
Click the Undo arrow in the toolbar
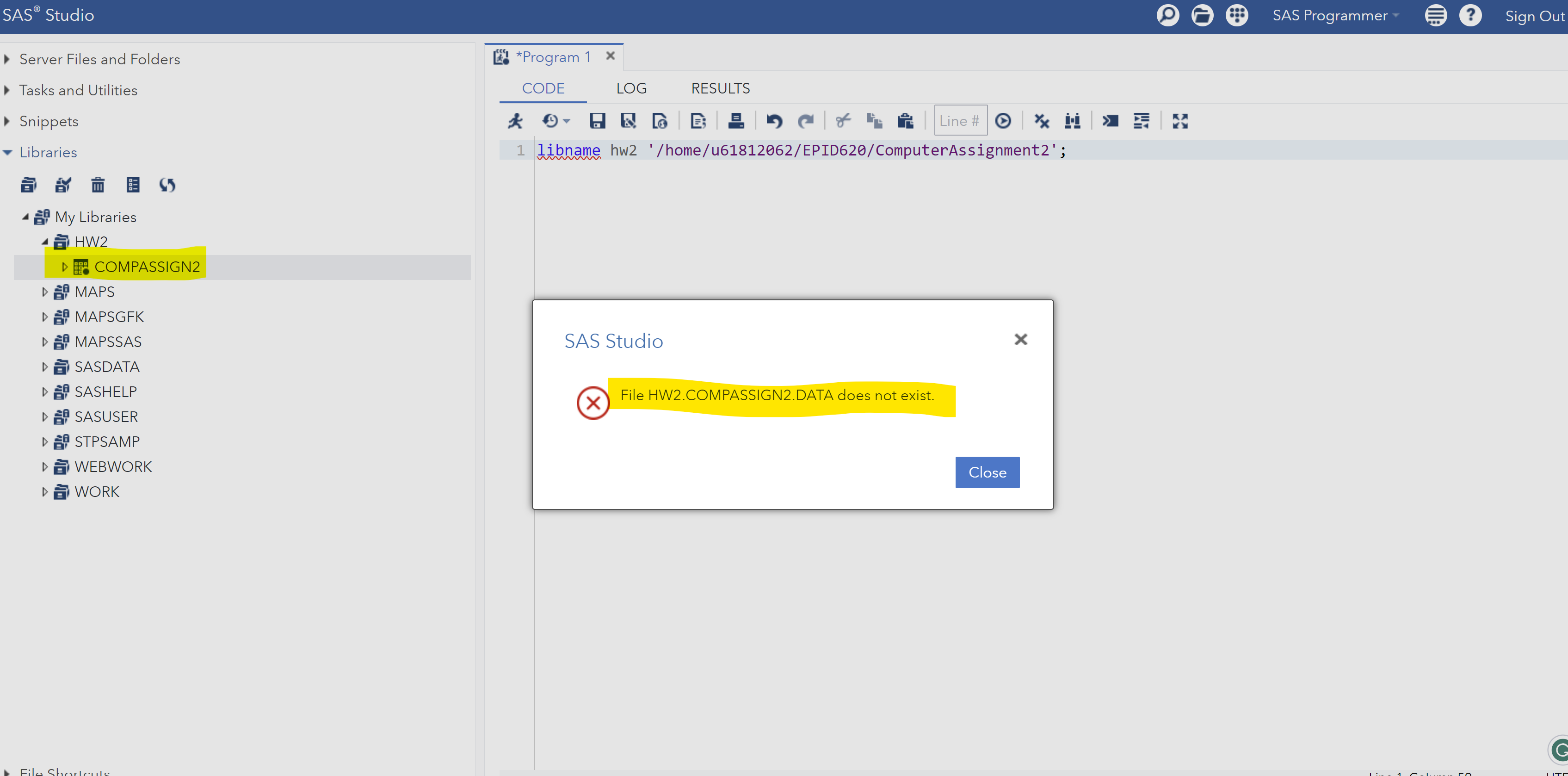[774, 121]
